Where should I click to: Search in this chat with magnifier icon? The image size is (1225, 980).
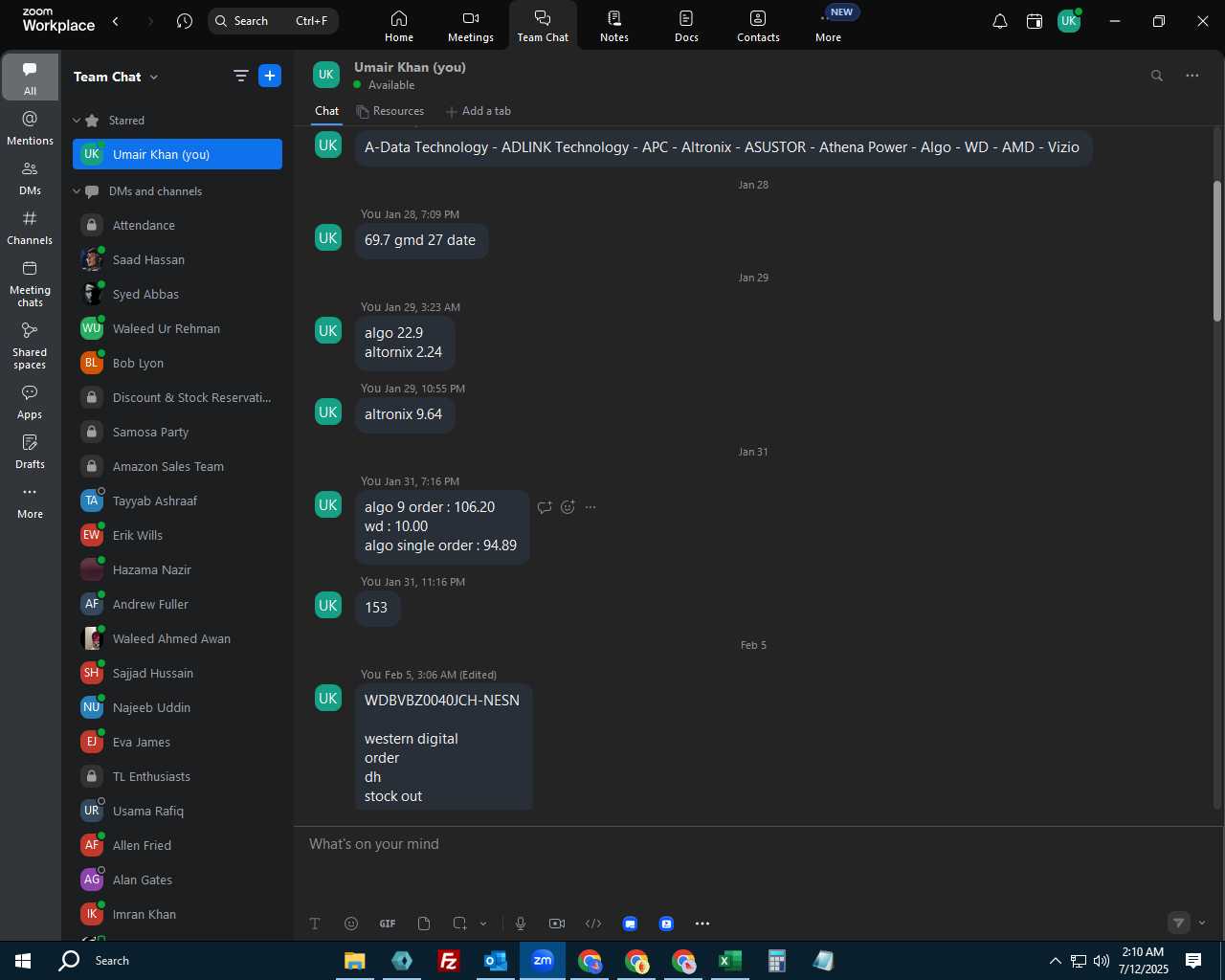click(1157, 76)
